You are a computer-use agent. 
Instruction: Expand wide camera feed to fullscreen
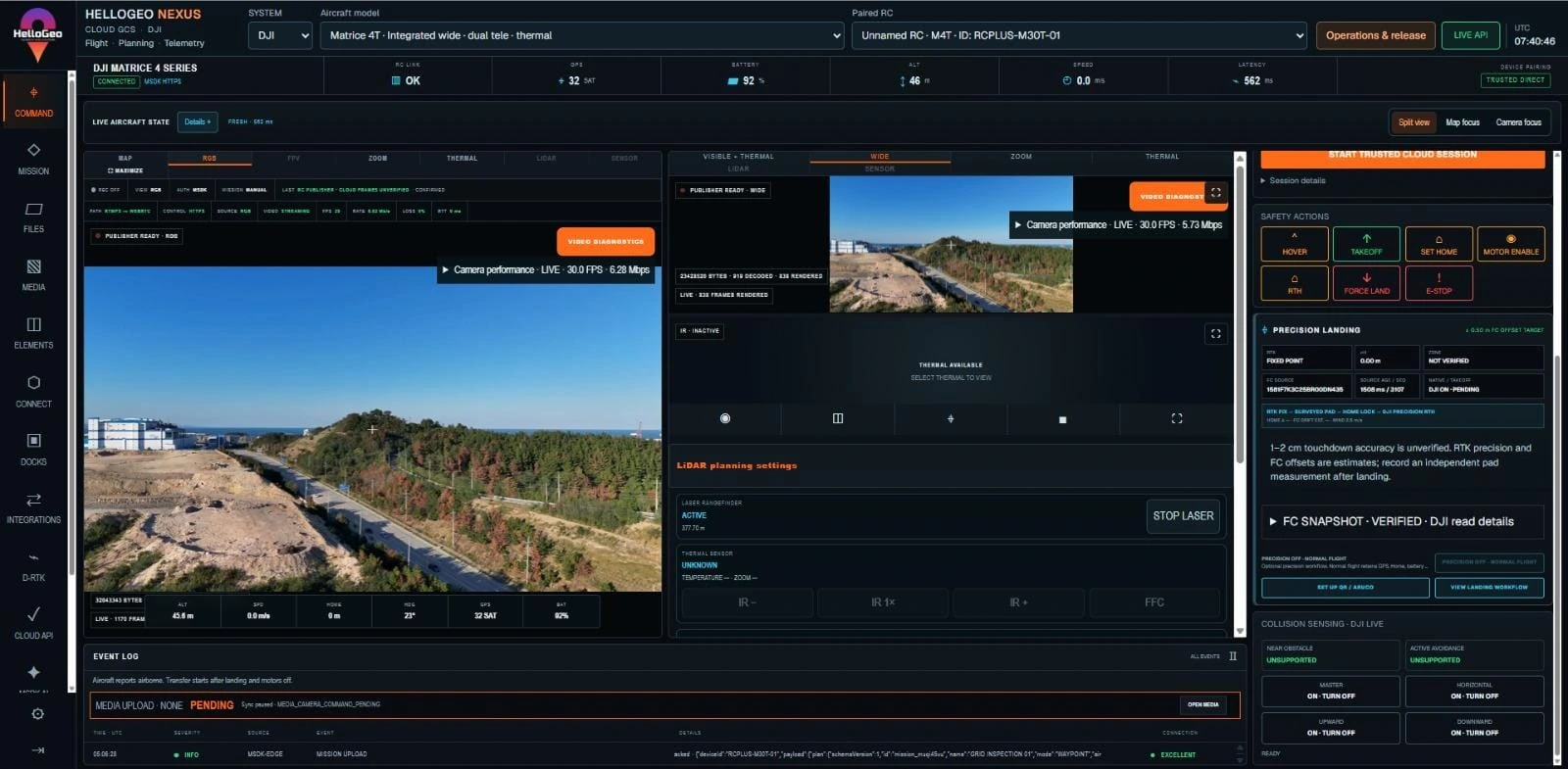click(x=1216, y=193)
